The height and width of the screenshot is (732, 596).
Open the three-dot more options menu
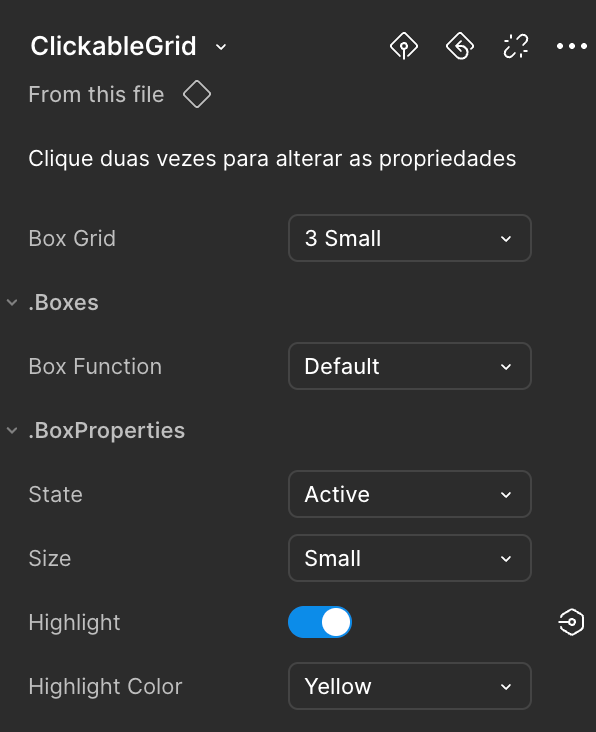[572, 46]
